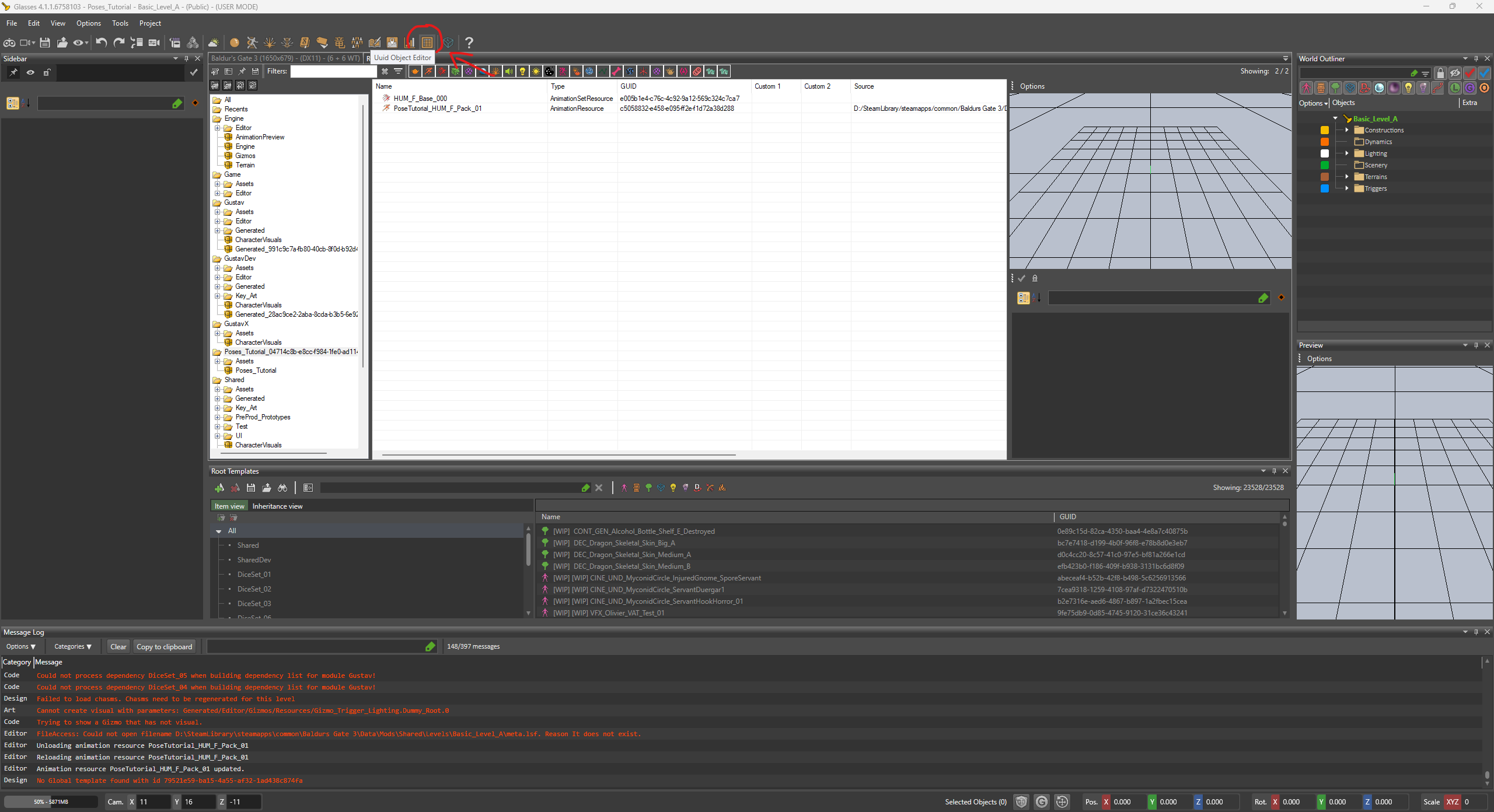Open the Uuid Object Editor table icon
Image resolution: width=1494 pixels, height=812 pixels.
coord(427,43)
